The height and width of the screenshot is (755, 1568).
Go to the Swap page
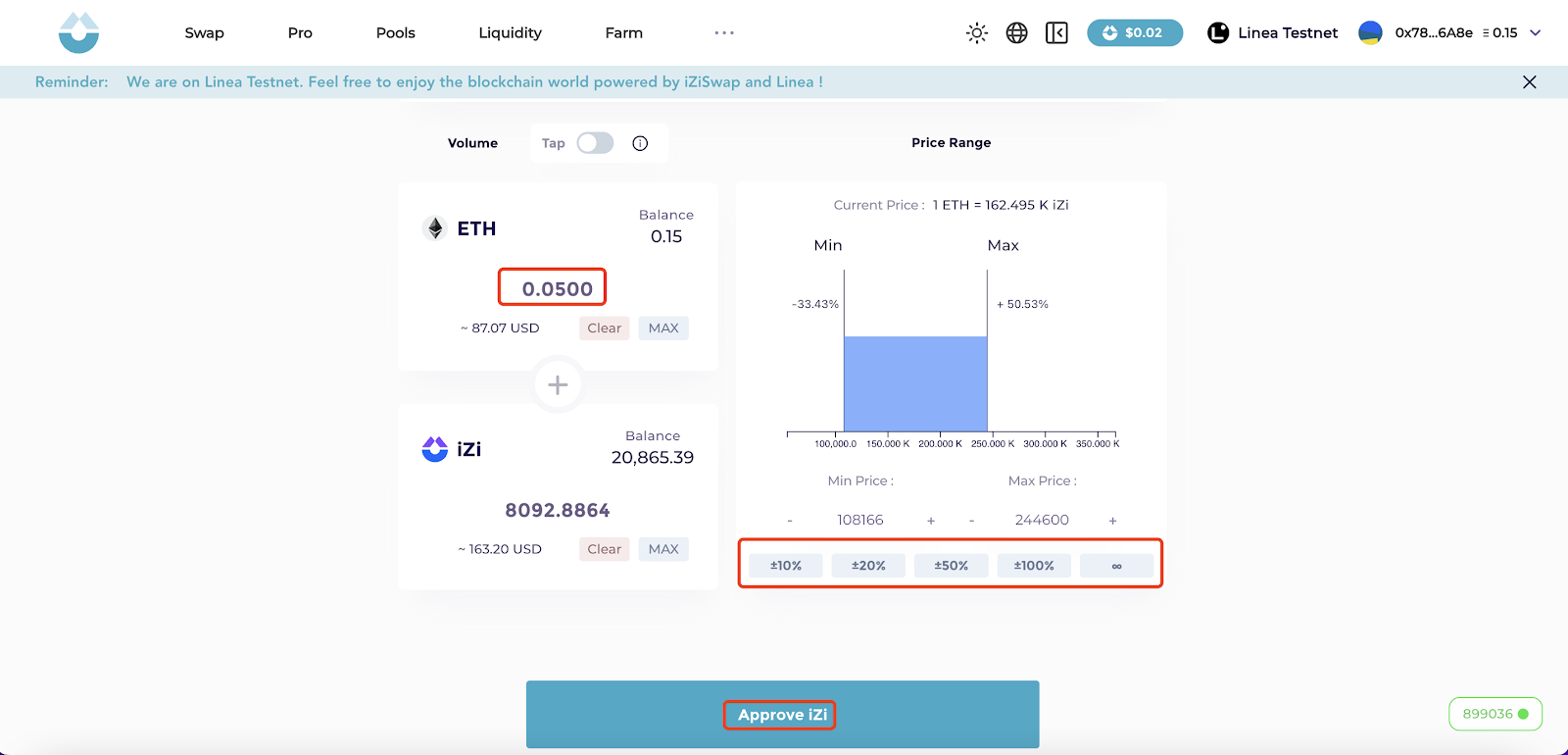point(204,32)
